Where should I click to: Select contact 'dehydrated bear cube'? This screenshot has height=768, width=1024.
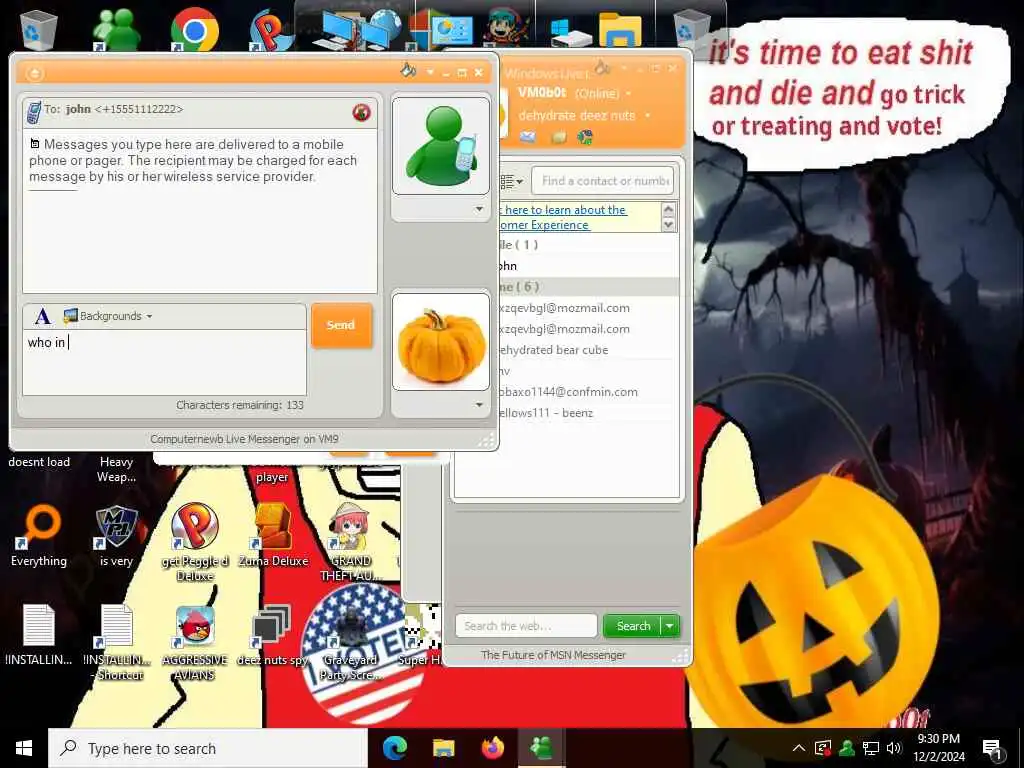(554, 350)
